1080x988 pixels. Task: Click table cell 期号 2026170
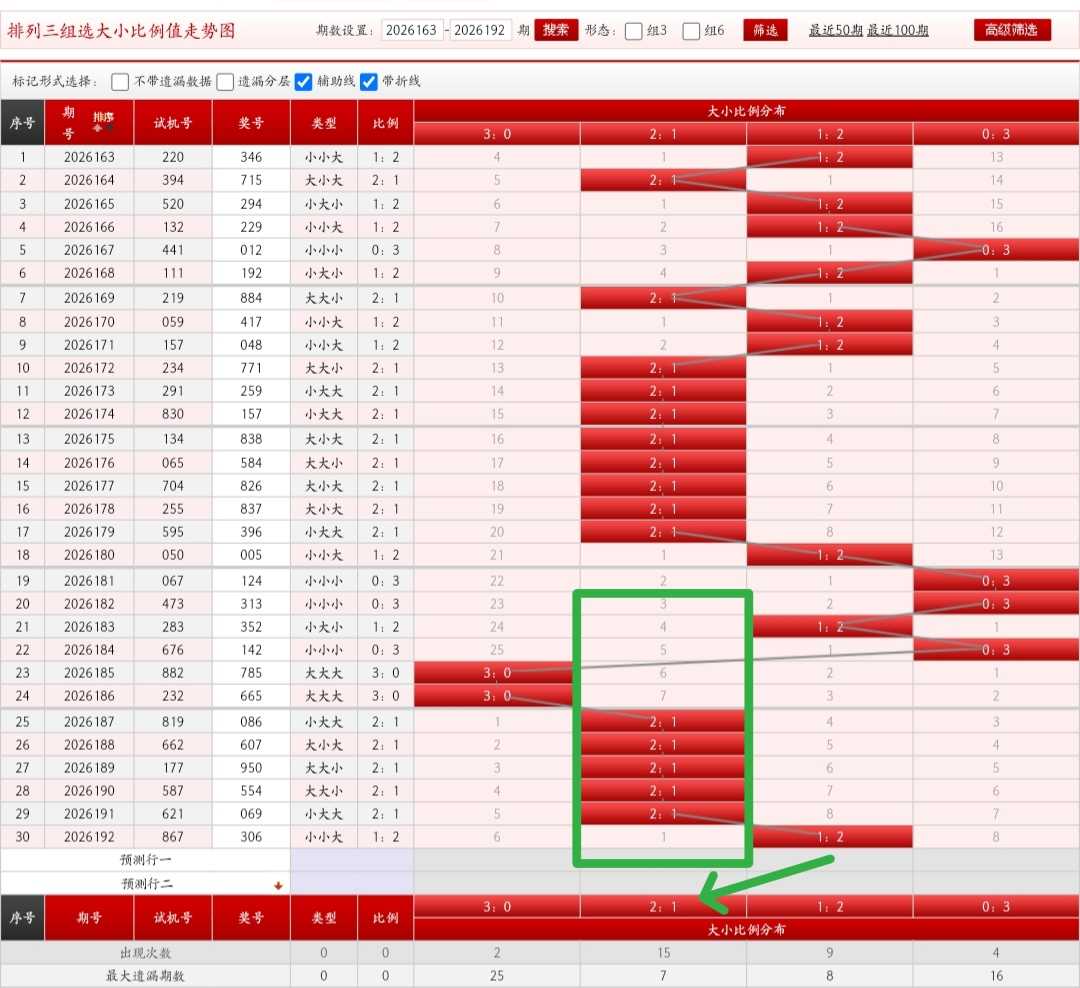click(x=90, y=322)
